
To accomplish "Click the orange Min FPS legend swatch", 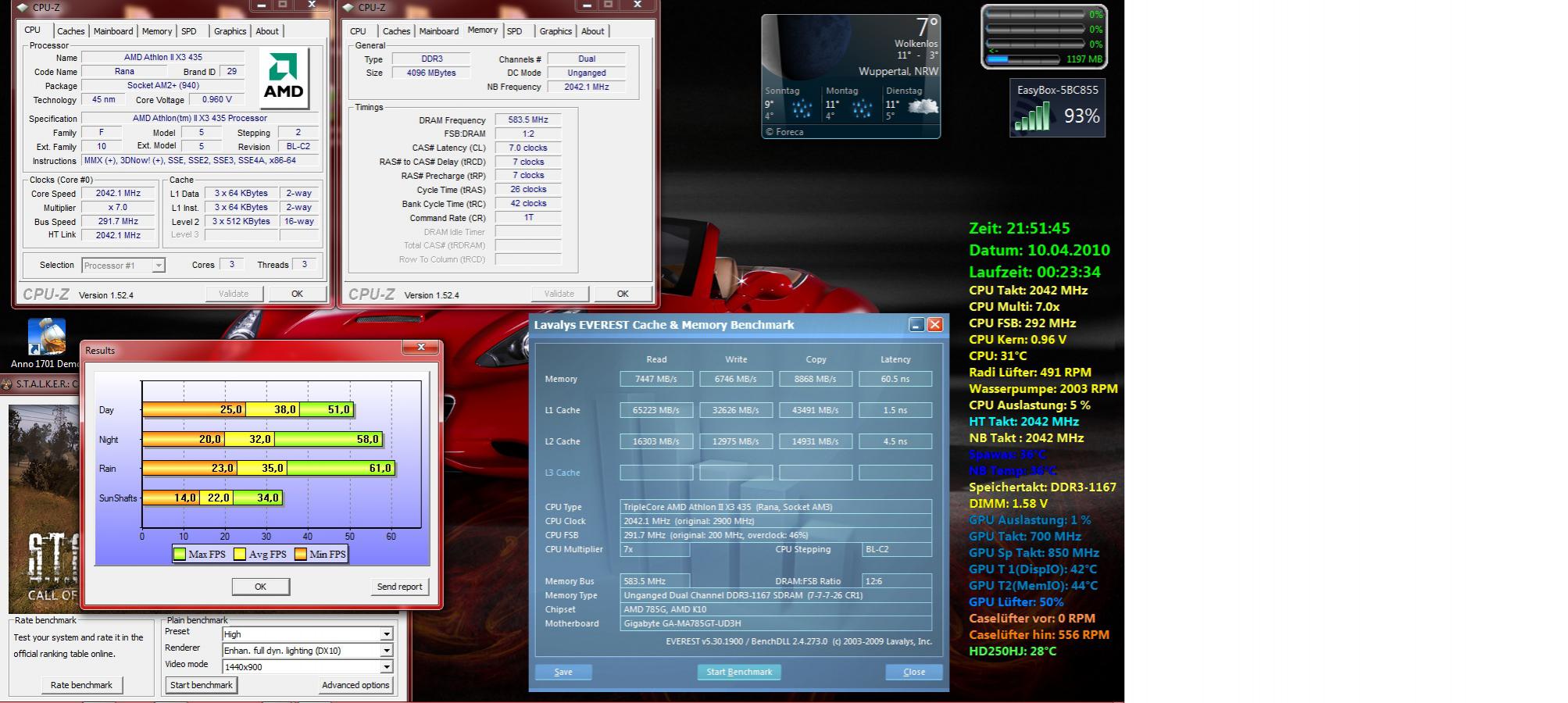I will point(301,554).
